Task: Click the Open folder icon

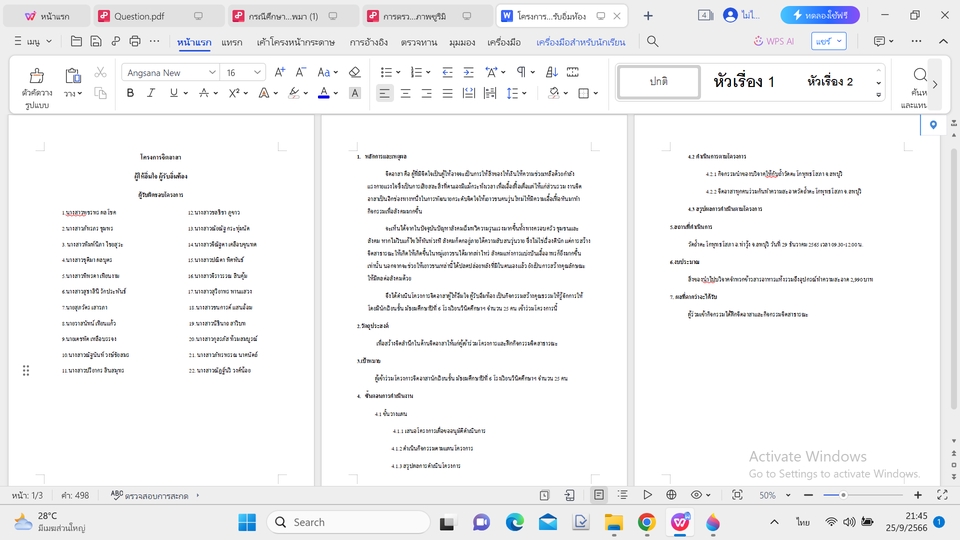Action: pos(76,41)
